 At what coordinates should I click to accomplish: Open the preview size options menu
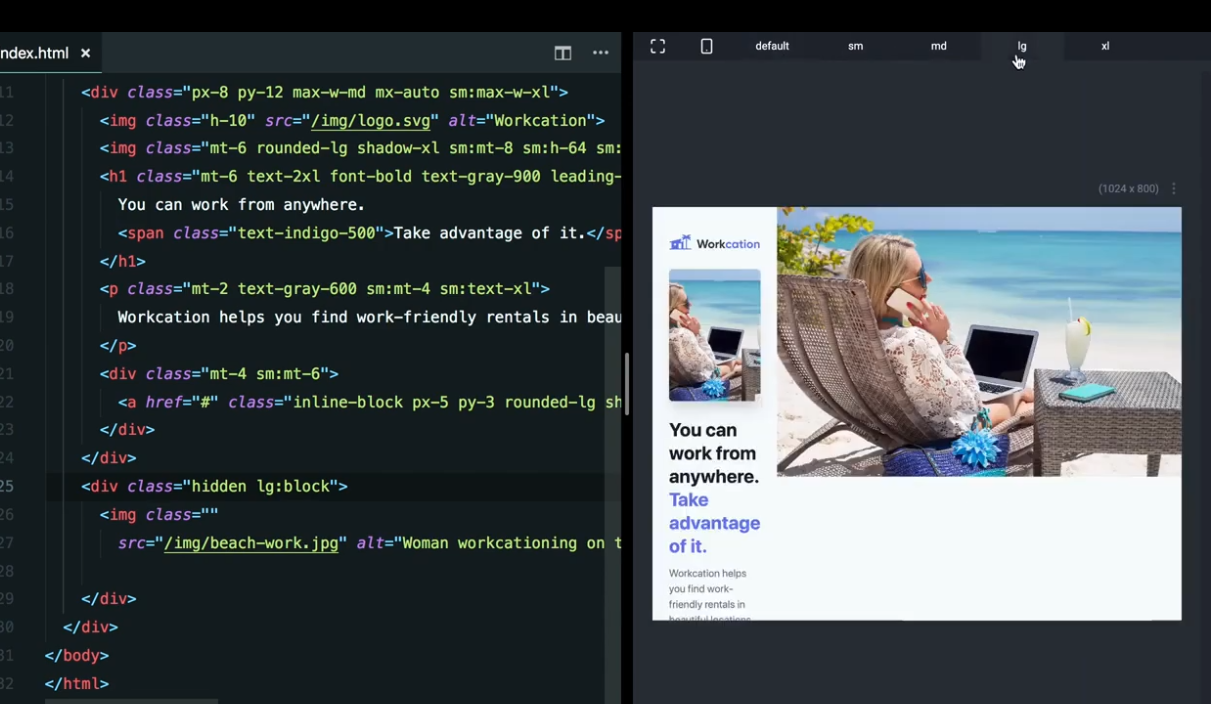click(1174, 188)
